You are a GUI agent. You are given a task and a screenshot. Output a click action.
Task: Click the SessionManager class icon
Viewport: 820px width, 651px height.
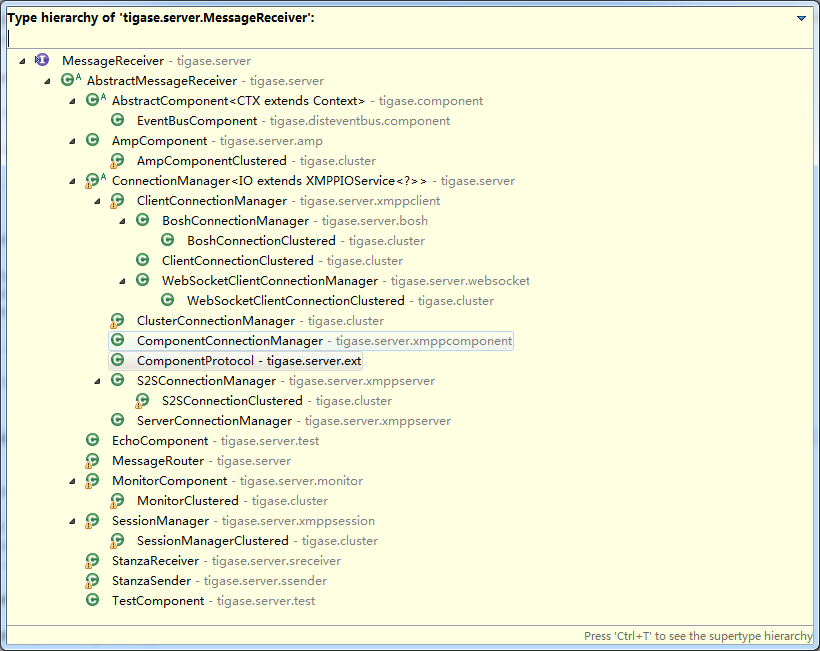click(92, 520)
